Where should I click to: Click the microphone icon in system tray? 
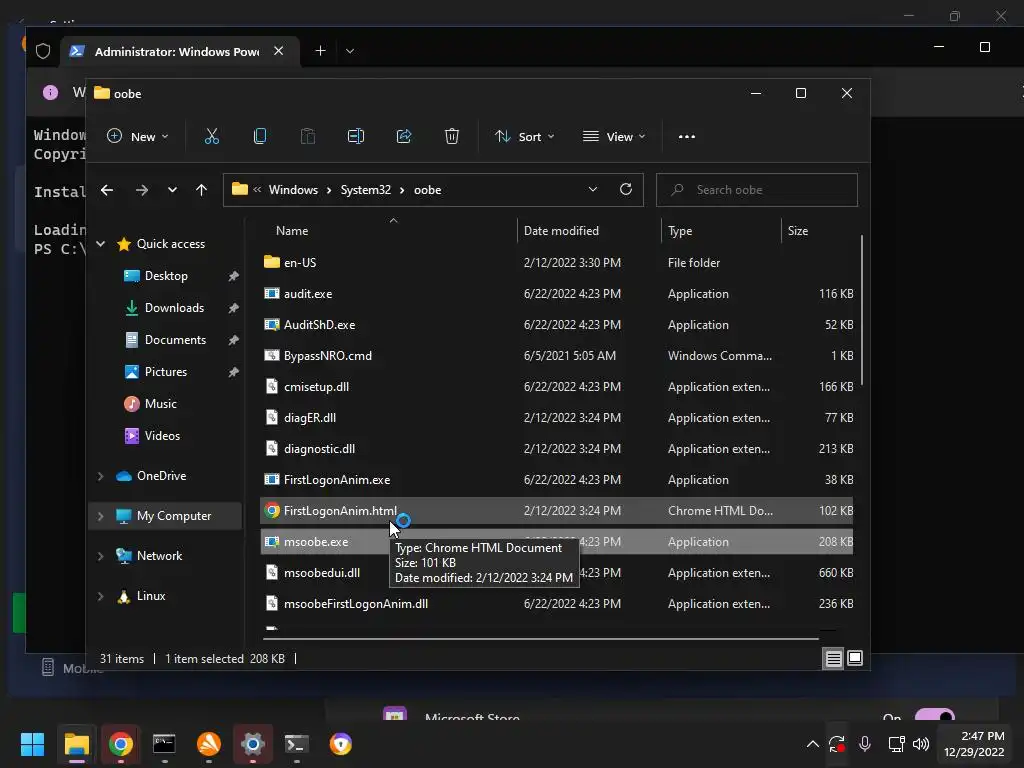(x=865, y=744)
